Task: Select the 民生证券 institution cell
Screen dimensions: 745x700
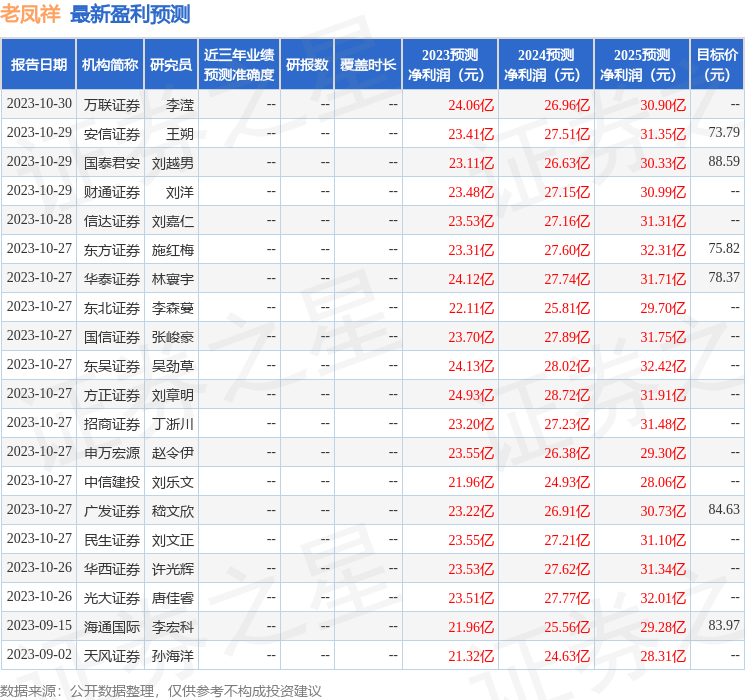Action: pos(112,540)
